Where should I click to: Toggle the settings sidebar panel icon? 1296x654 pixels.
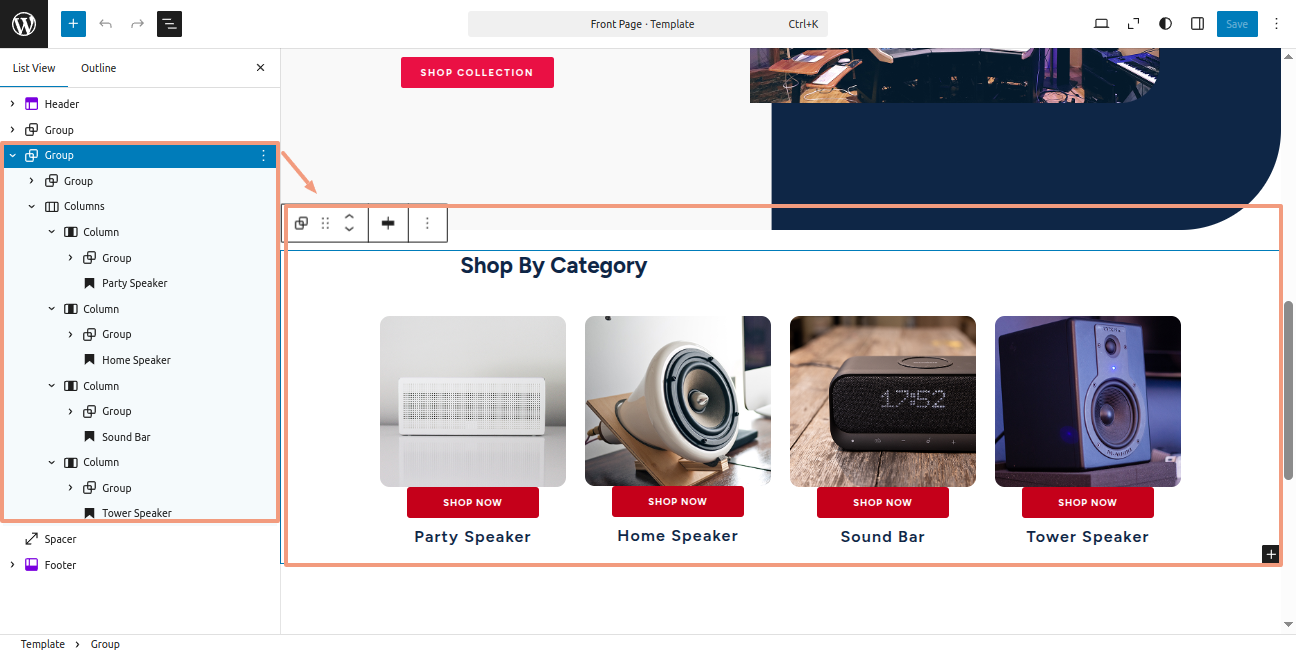click(1197, 24)
